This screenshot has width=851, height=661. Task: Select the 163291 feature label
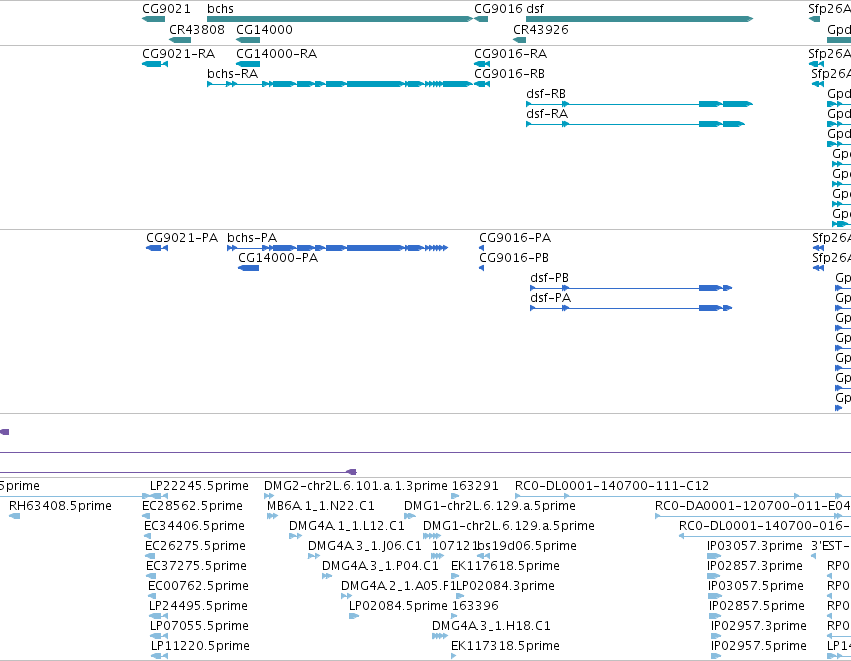point(474,485)
